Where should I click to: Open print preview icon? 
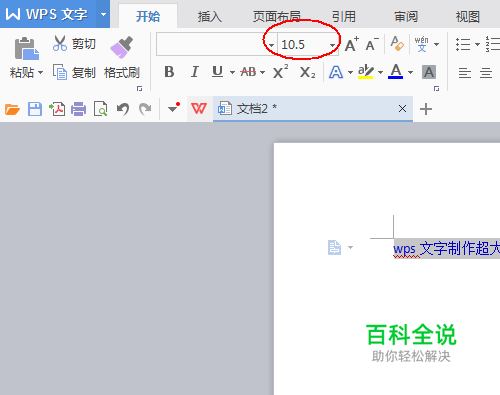coord(100,109)
